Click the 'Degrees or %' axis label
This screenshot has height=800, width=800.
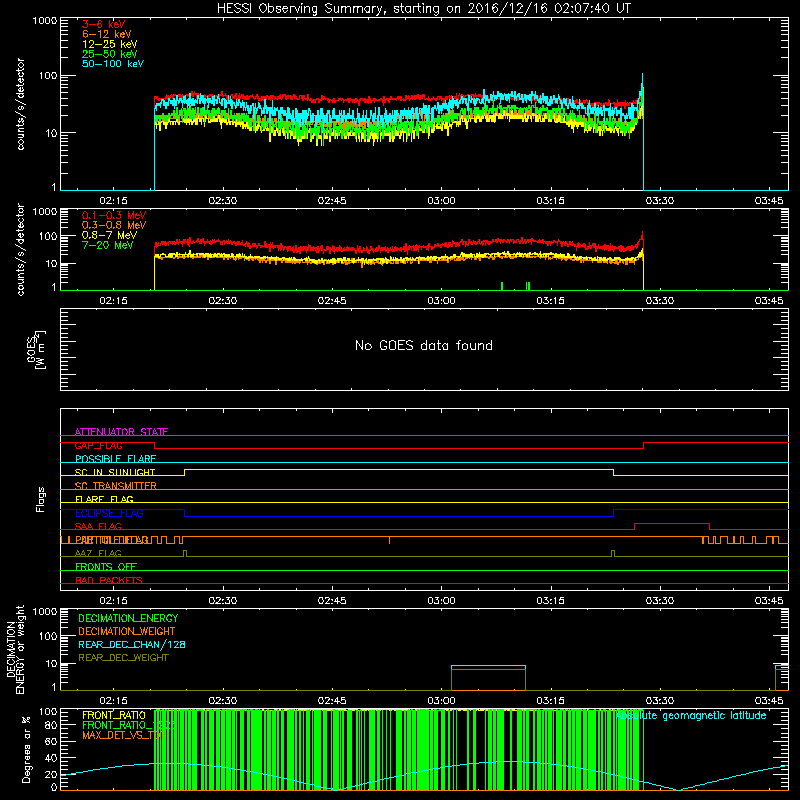pyautogui.click(x=26, y=749)
